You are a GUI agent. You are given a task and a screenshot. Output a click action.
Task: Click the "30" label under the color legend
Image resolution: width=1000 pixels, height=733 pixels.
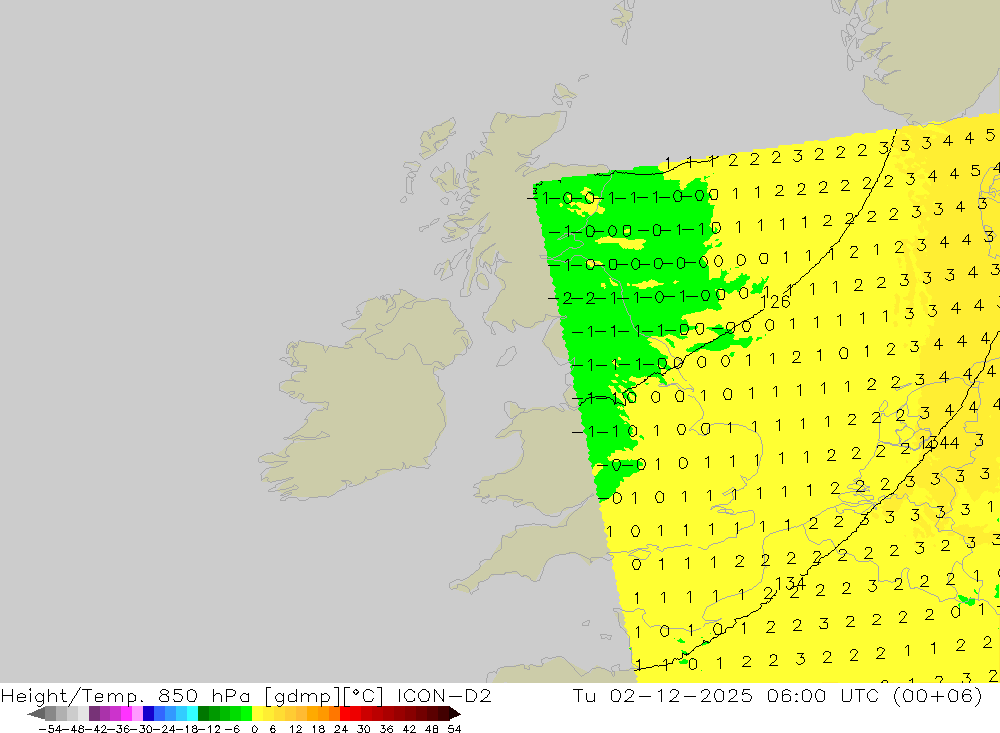tap(364, 729)
